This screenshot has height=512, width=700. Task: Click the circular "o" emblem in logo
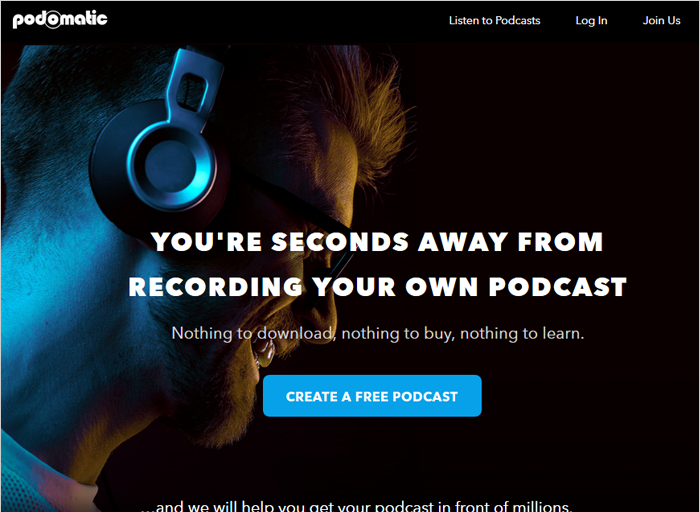tap(53, 20)
